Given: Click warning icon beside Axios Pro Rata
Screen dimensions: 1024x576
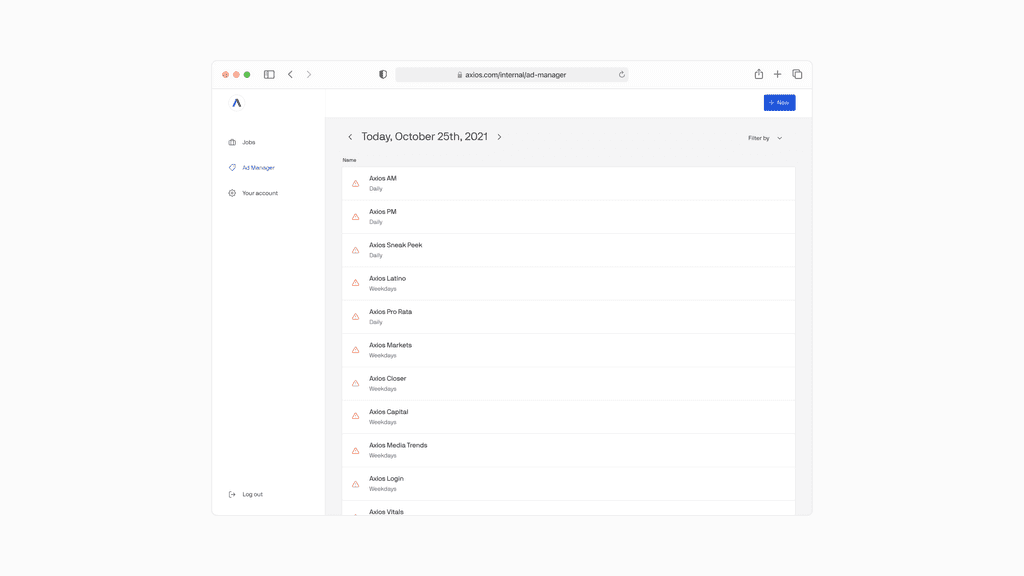Looking at the screenshot, I should (x=355, y=317).
